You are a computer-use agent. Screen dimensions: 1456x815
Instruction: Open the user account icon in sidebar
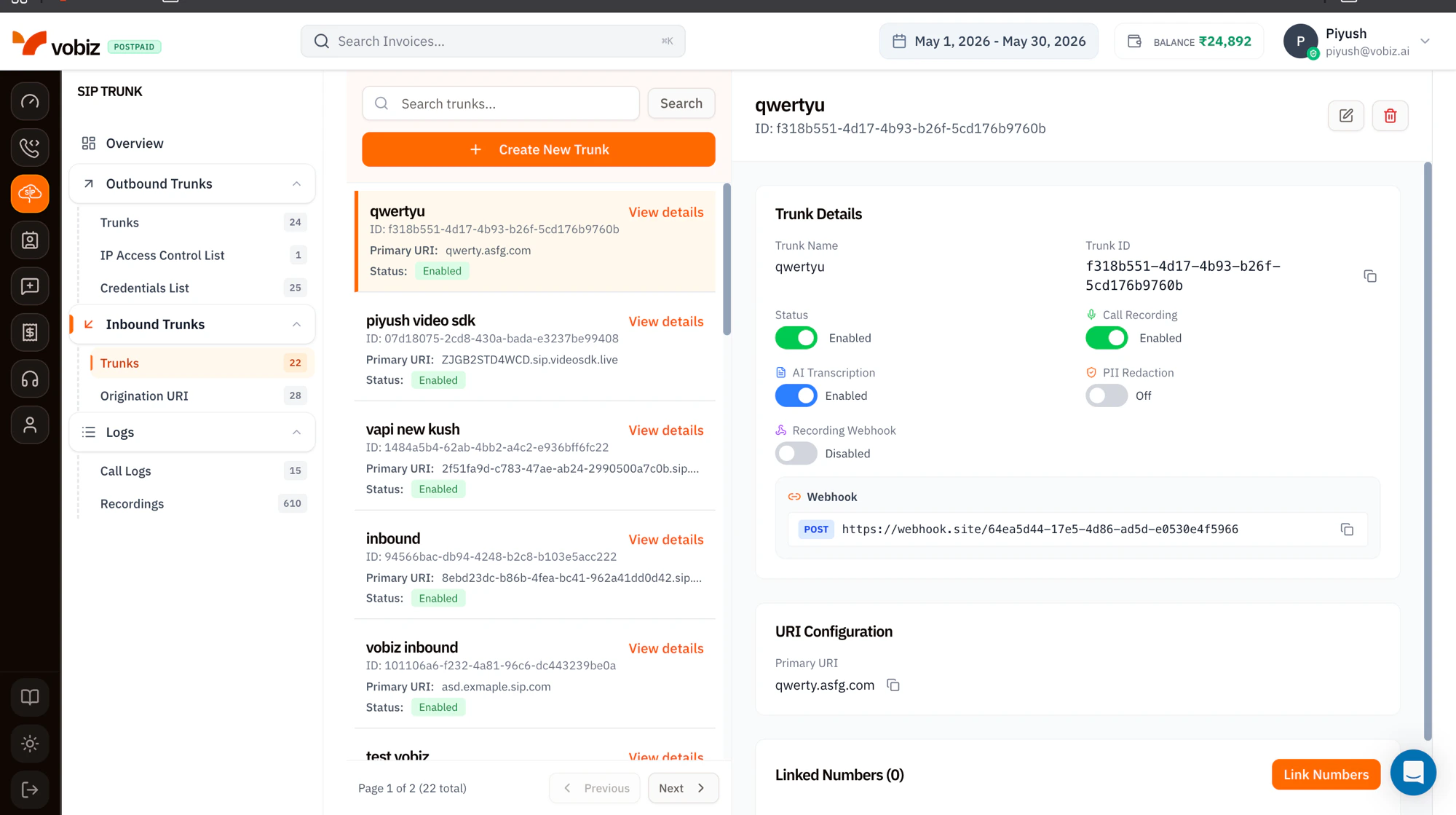point(30,425)
